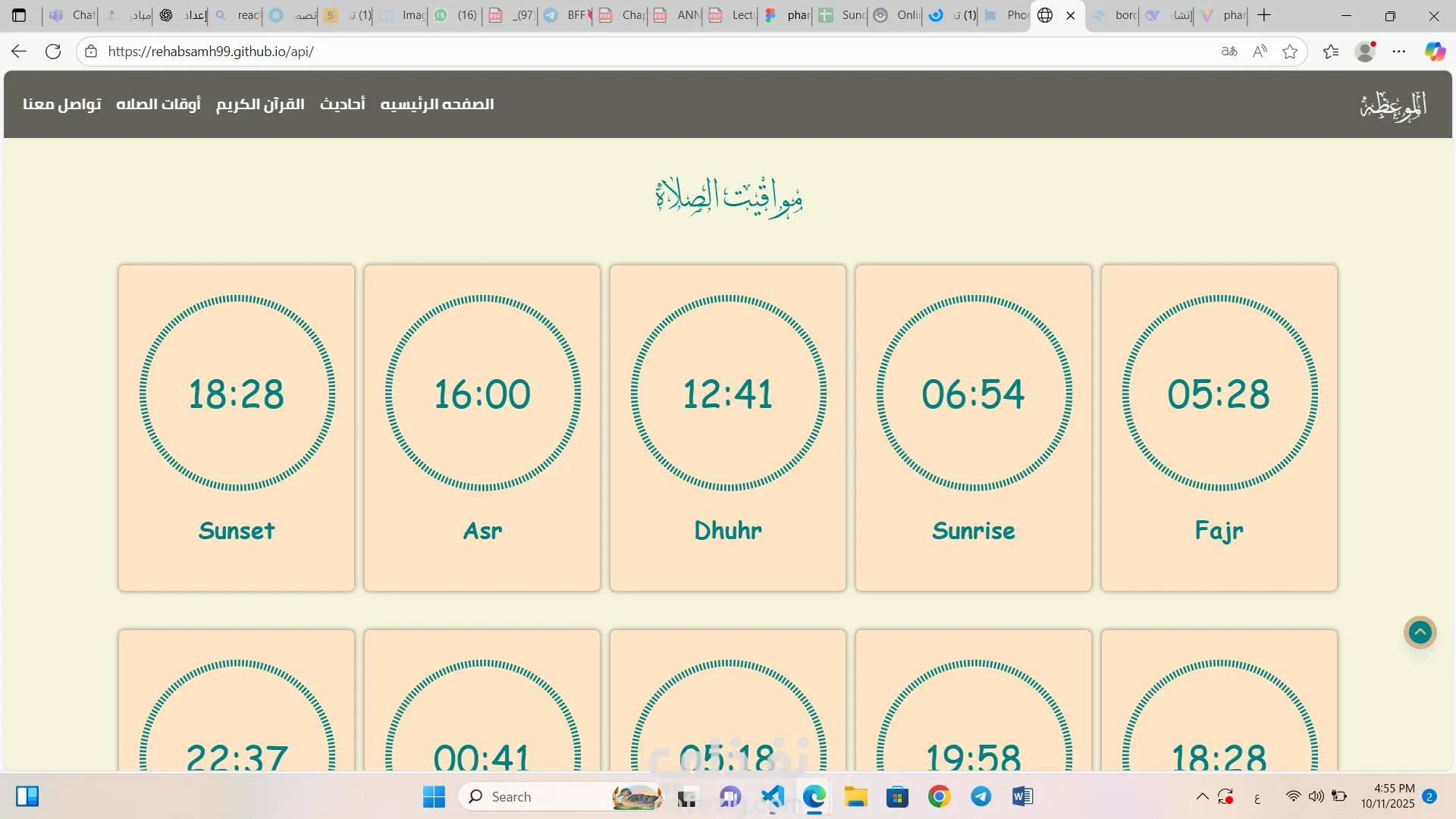The image size is (1456, 819).
Task: Open the Telegram app in the taskbar
Action: pyautogui.click(x=981, y=796)
